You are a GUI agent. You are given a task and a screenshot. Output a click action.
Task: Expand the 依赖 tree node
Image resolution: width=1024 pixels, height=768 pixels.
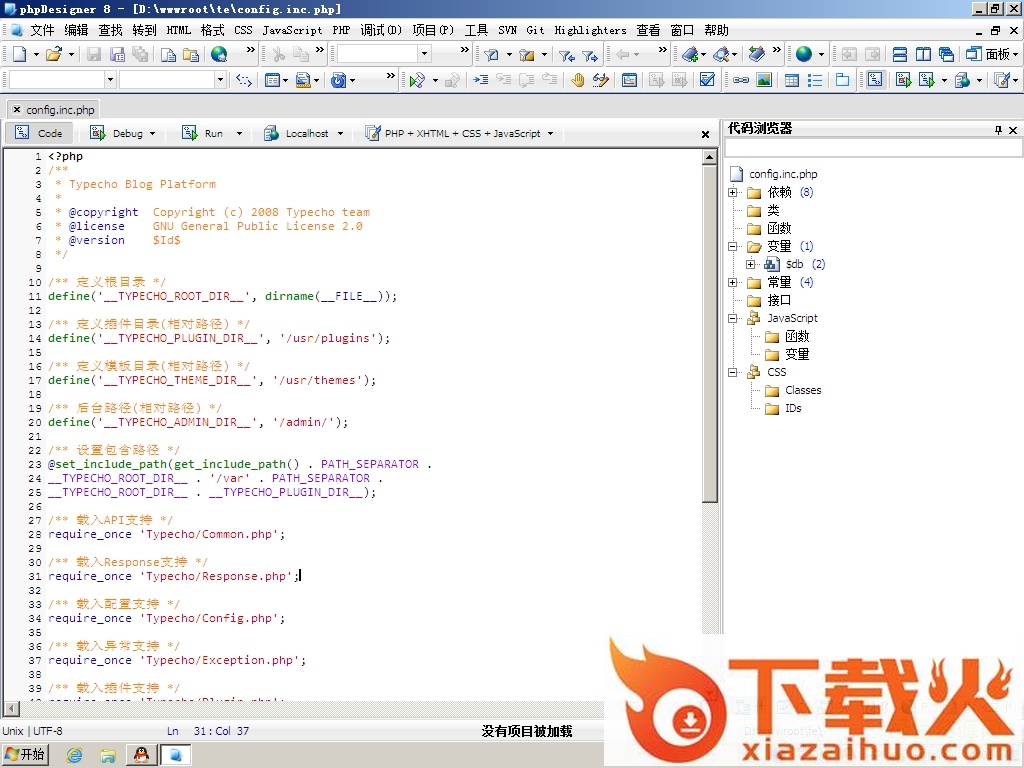pos(733,192)
